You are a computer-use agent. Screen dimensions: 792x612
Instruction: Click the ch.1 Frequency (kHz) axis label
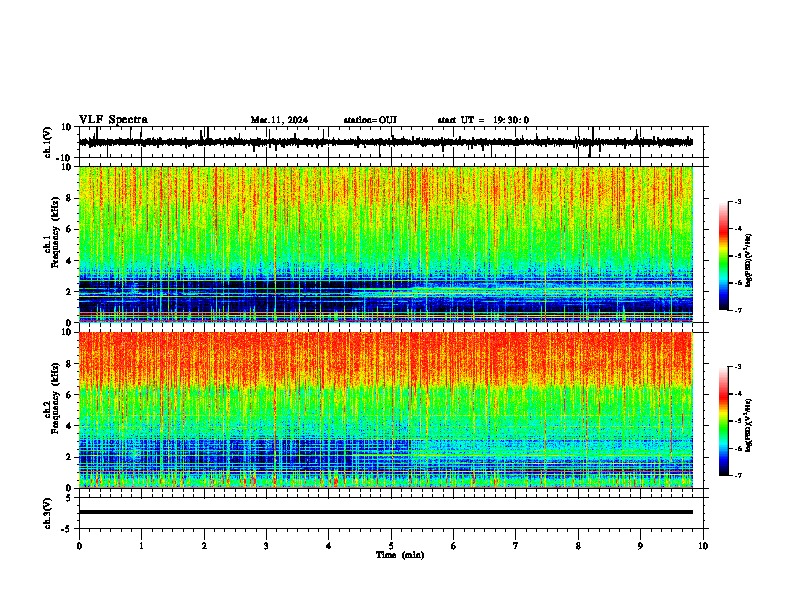click(56, 232)
